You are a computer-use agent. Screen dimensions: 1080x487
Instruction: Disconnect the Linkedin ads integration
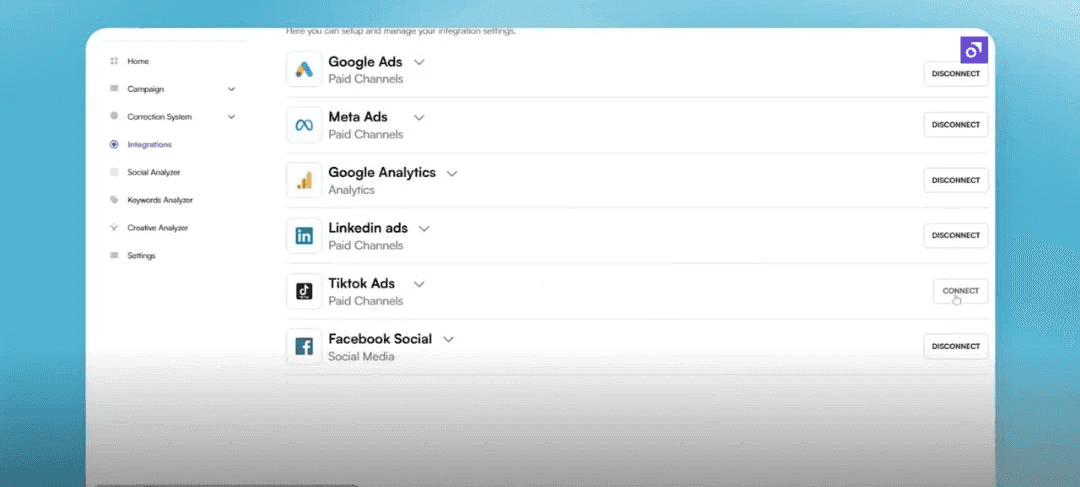click(x=956, y=235)
